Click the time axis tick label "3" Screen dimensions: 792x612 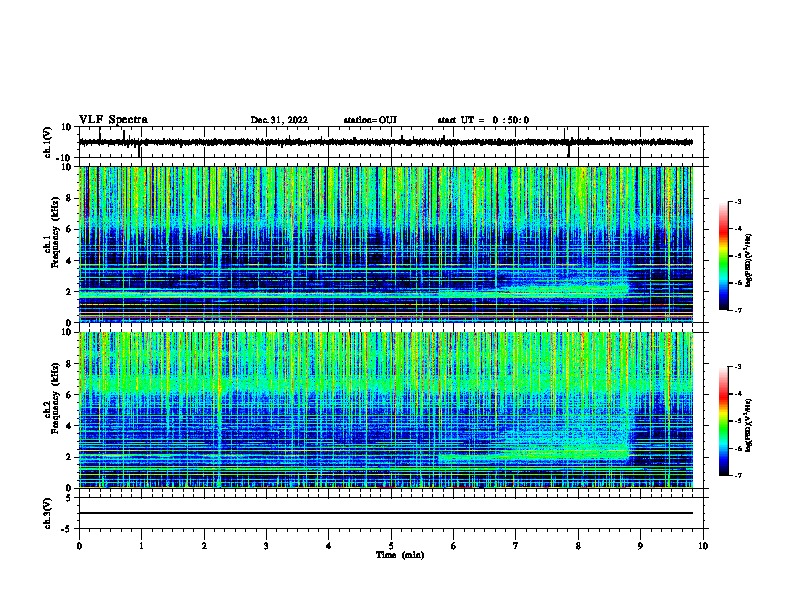point(266,546)
